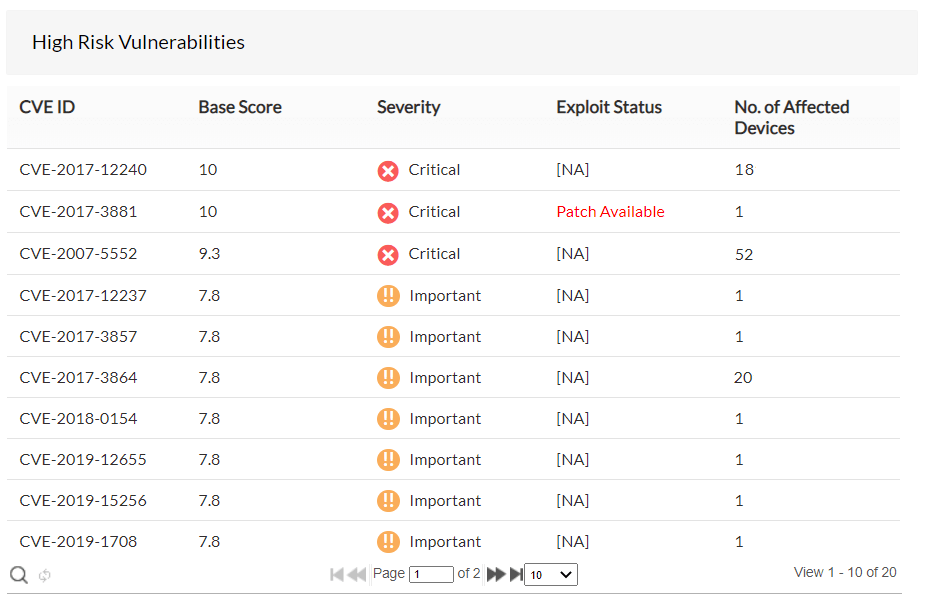The width and height of the screenshot is (925, 612).
Task: Click the Important severity icon for CVE-2017-12237
Action: (x=388, y=295)
